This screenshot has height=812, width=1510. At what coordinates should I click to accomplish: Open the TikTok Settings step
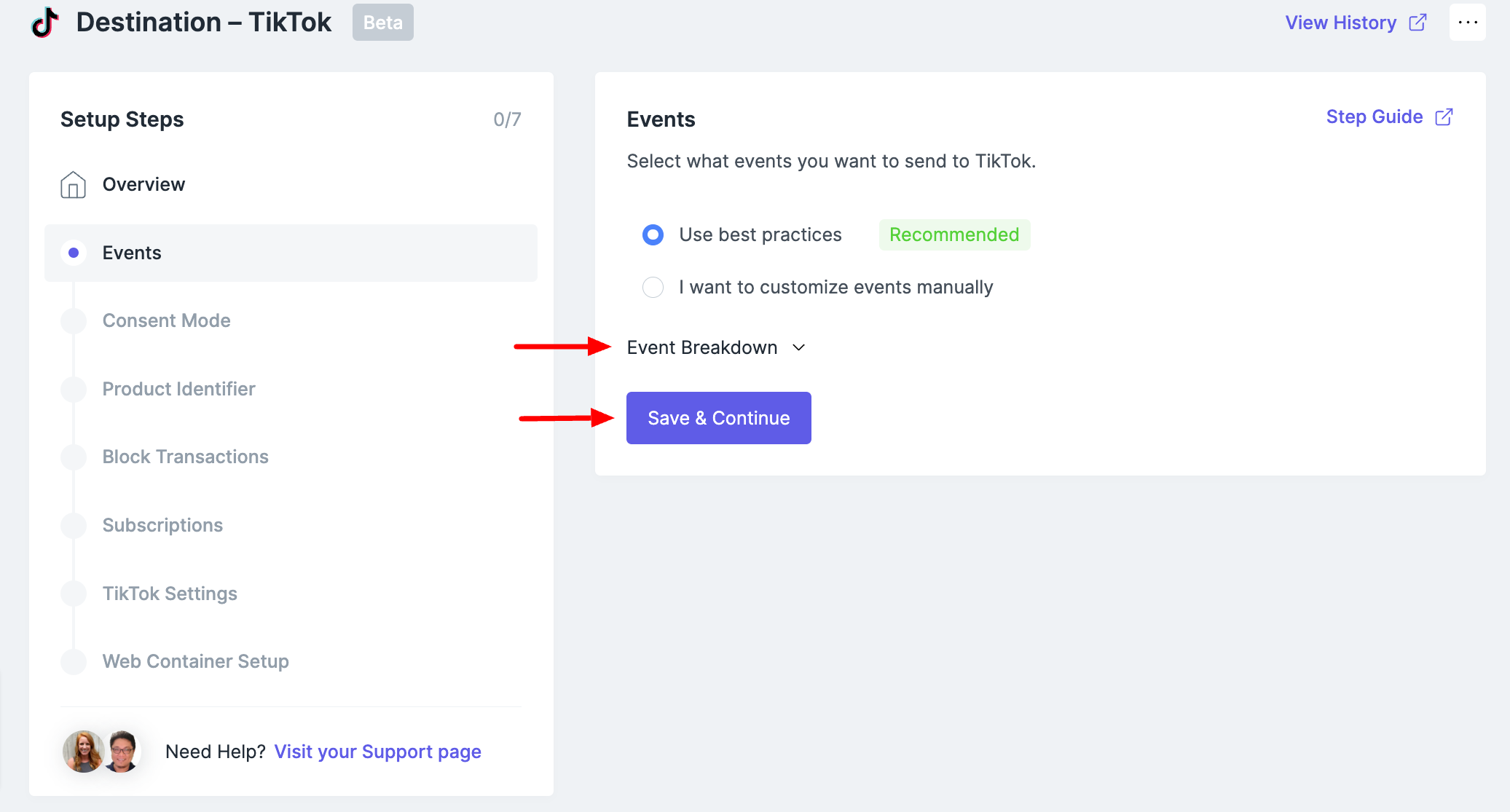(x=170, y=593)
